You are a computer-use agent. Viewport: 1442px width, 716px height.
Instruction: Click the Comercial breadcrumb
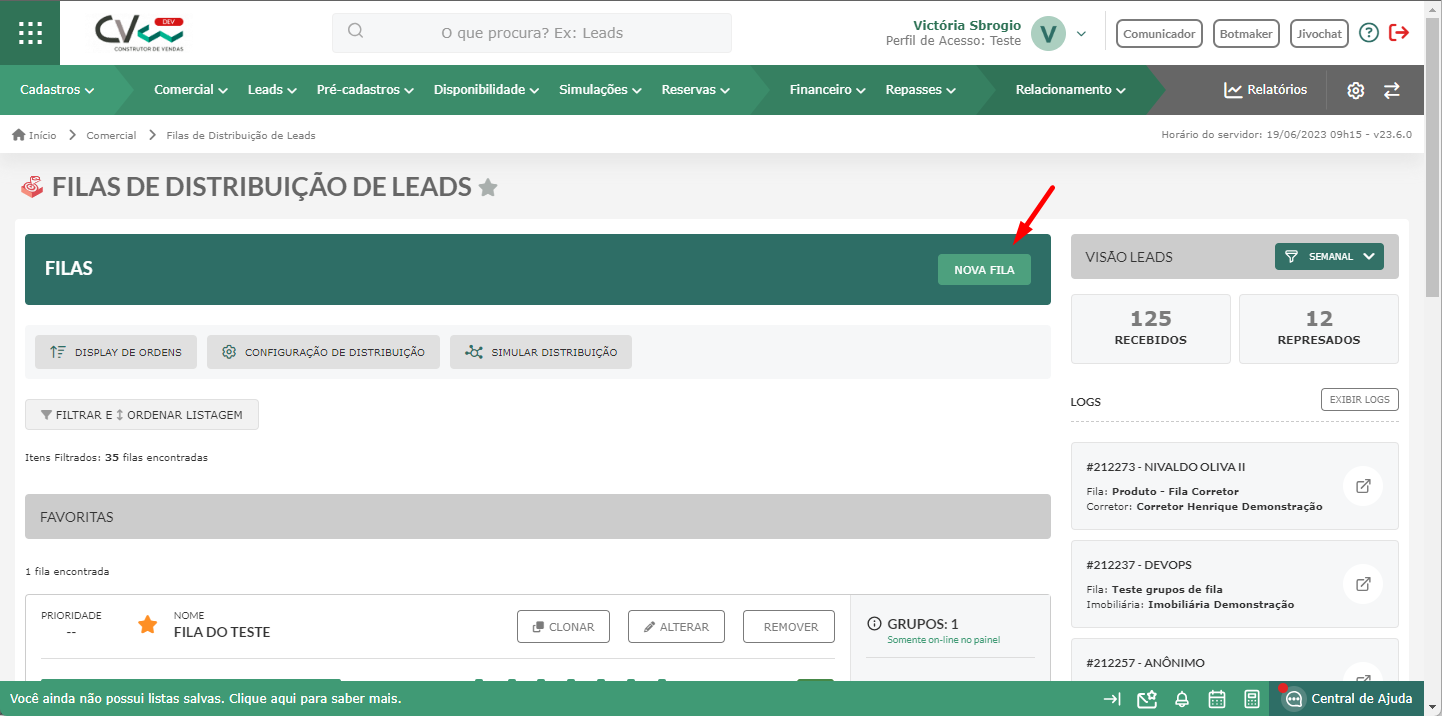point(111,135)
